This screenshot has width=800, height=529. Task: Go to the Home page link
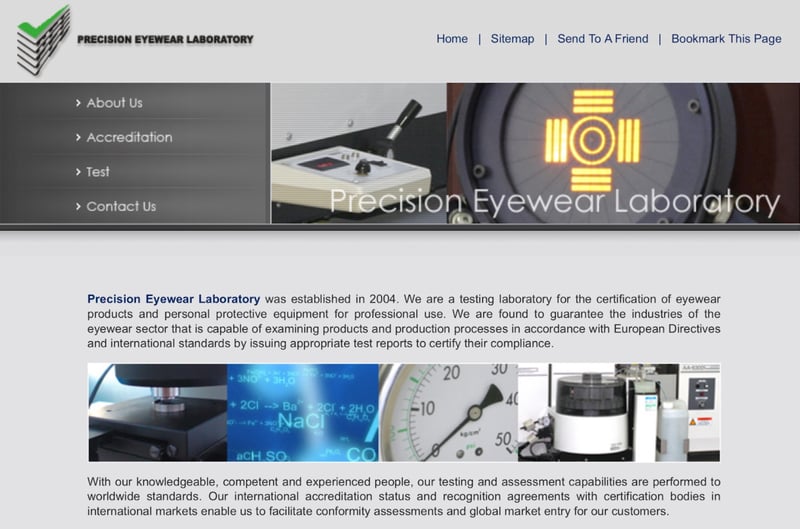tap(452, 39)
